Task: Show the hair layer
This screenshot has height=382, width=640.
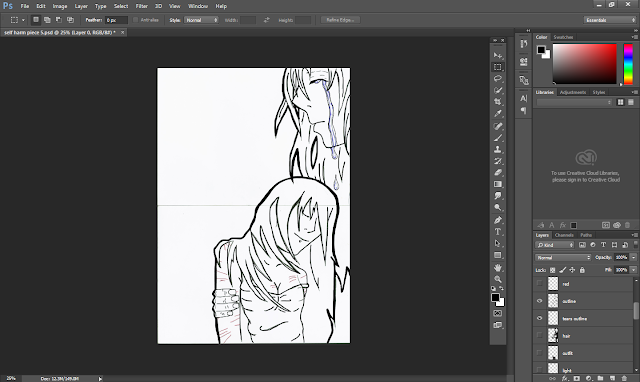Action: pyautogui.click(x=540, y=335)
